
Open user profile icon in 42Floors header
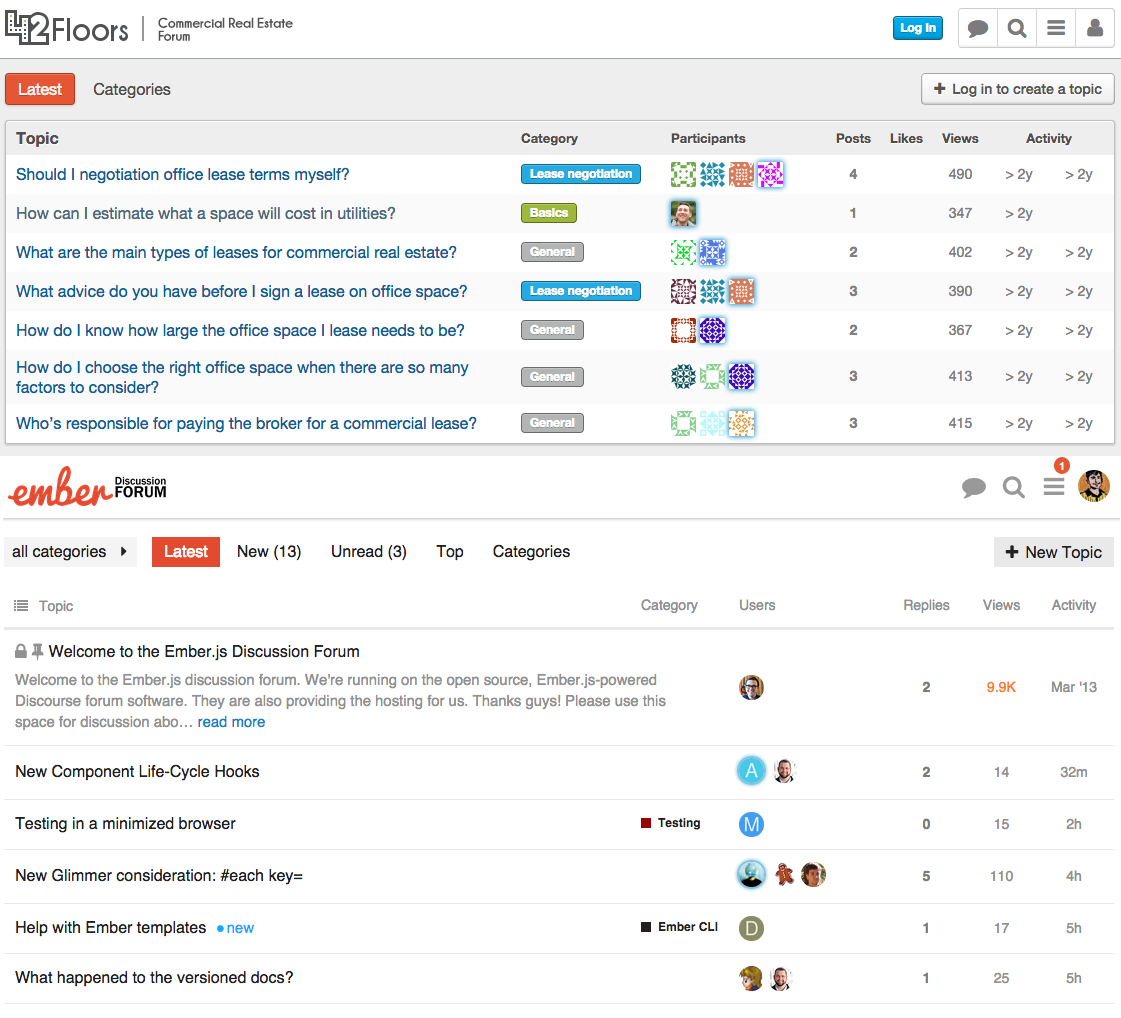coord(1095,29)
